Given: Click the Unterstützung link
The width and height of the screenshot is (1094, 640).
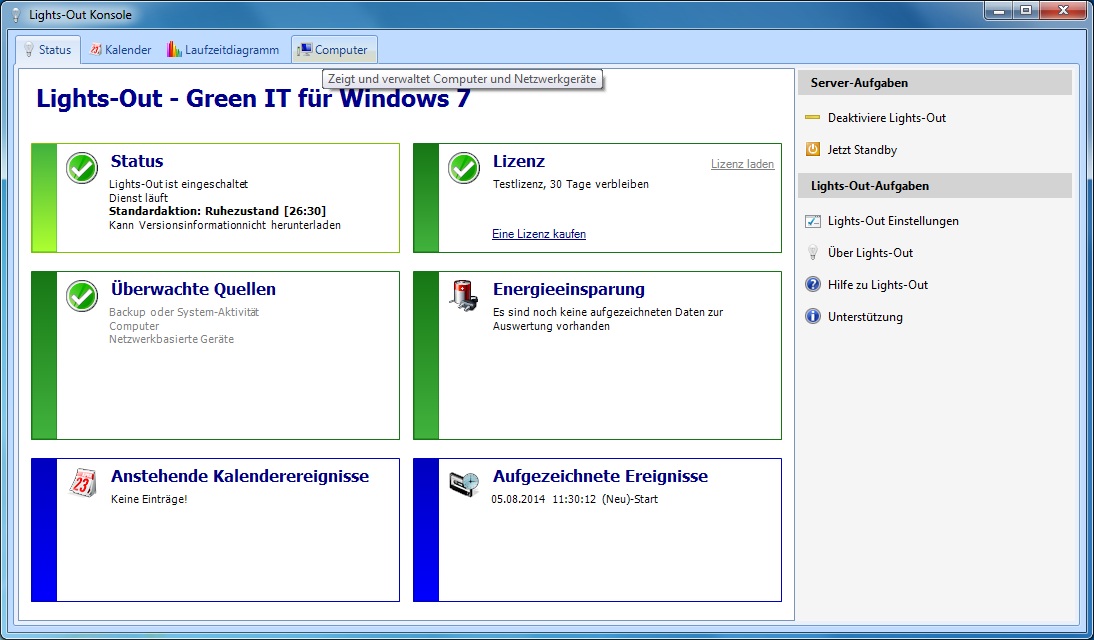Looking at the screenshot, I should [x=865, y=317].
